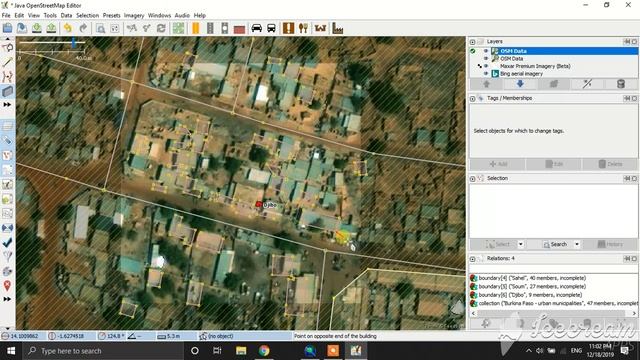Toggle Maxar Premium Imagery visibility eye
Screen dimensions: 640x360
tap(486, 66)
